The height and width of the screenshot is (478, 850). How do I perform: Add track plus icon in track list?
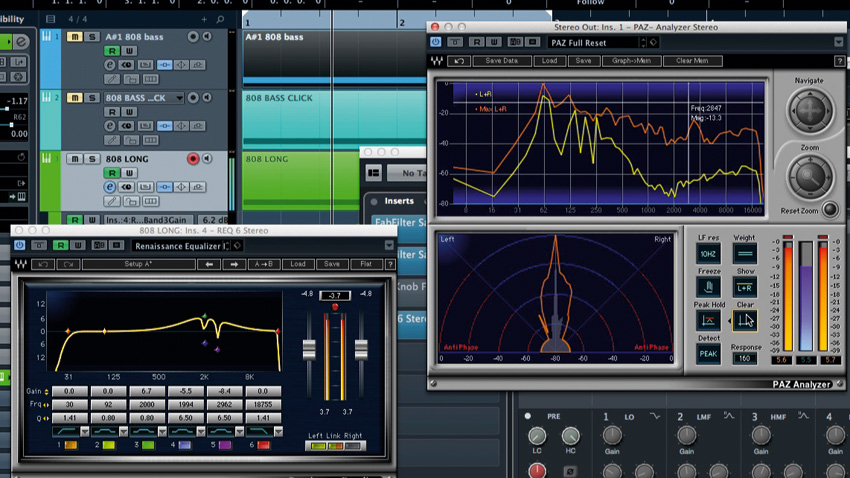(204, 20)
